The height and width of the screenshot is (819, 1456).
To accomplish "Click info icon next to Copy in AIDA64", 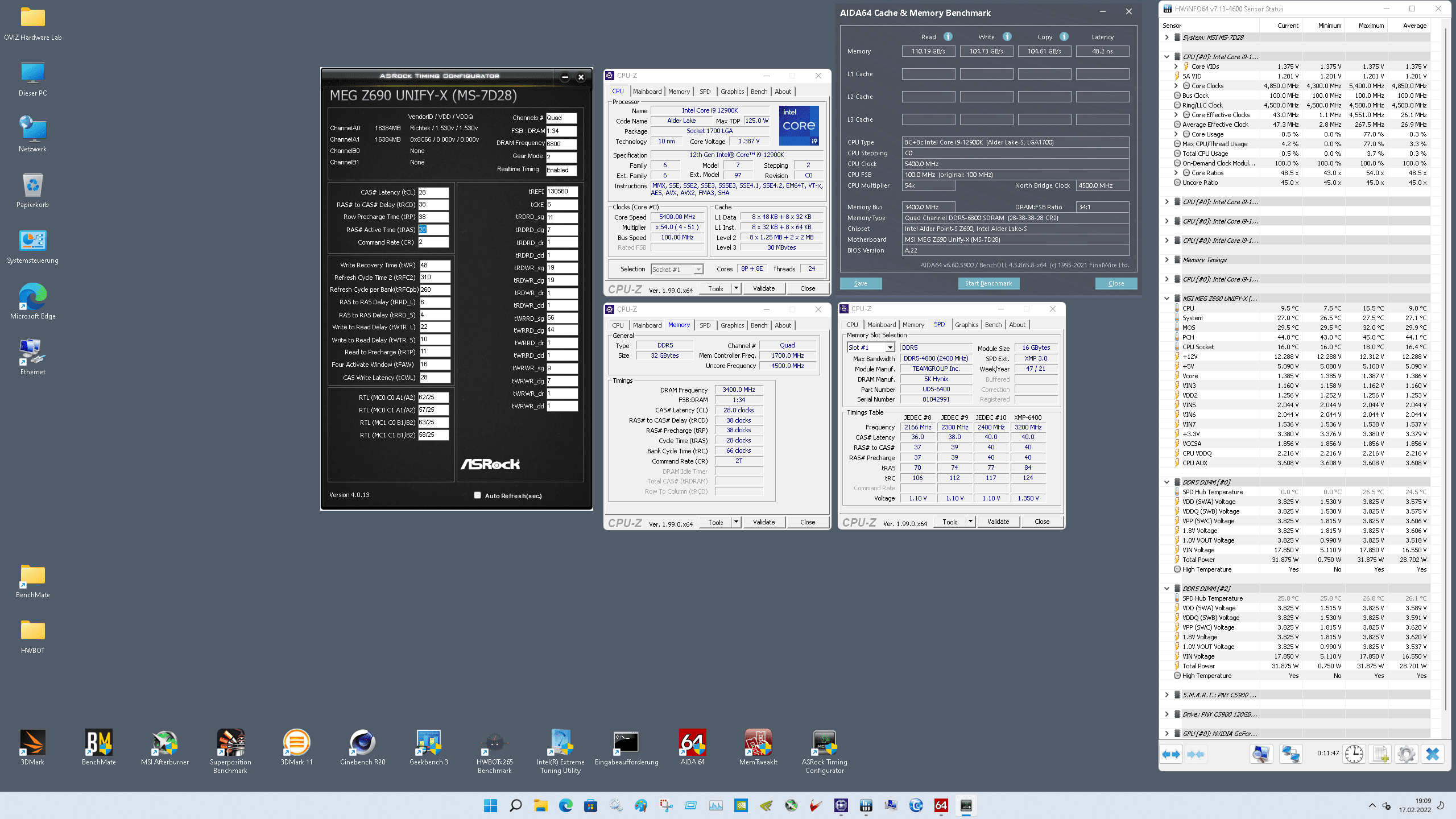I will tap(1064, 36).
